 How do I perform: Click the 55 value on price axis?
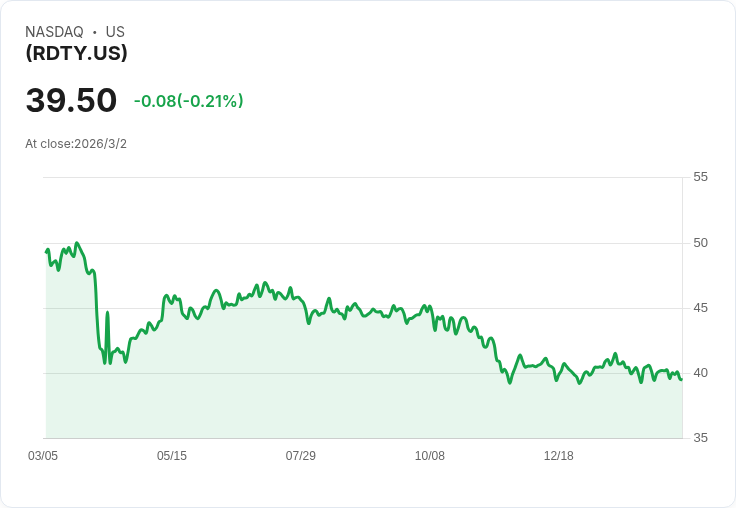pyautogui.click(x=700, y=177)
